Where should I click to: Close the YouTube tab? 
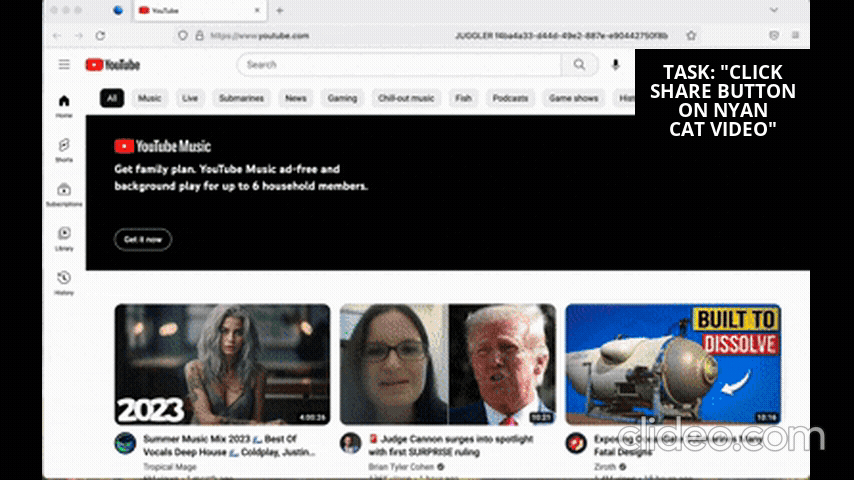[x=257, y=10]
